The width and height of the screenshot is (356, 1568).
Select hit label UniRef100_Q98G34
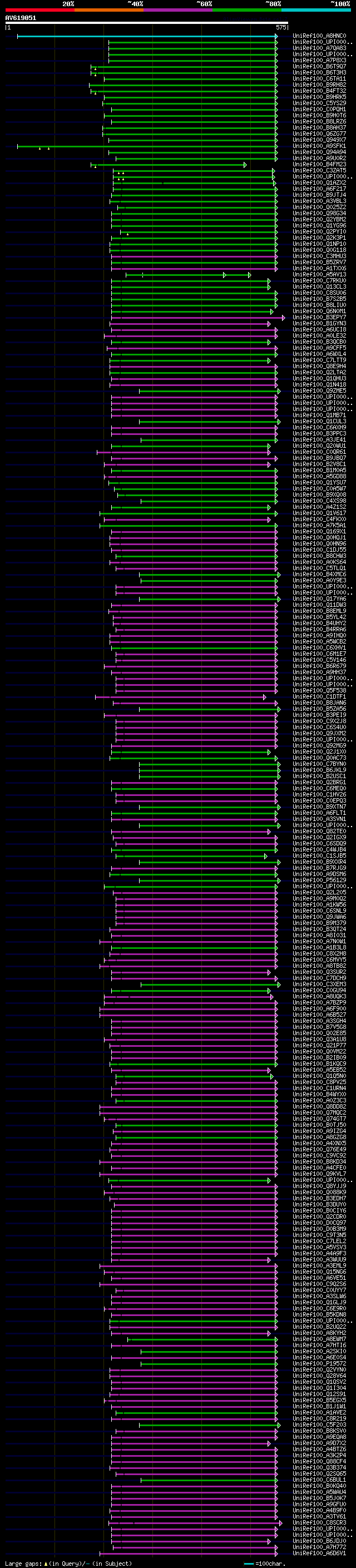[x=319, y=213]
